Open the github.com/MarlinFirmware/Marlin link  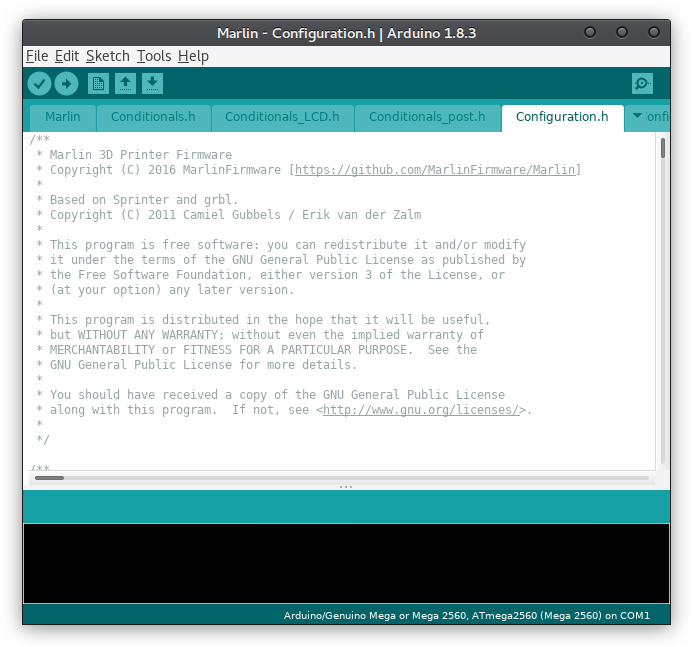(x=435, y=170)
